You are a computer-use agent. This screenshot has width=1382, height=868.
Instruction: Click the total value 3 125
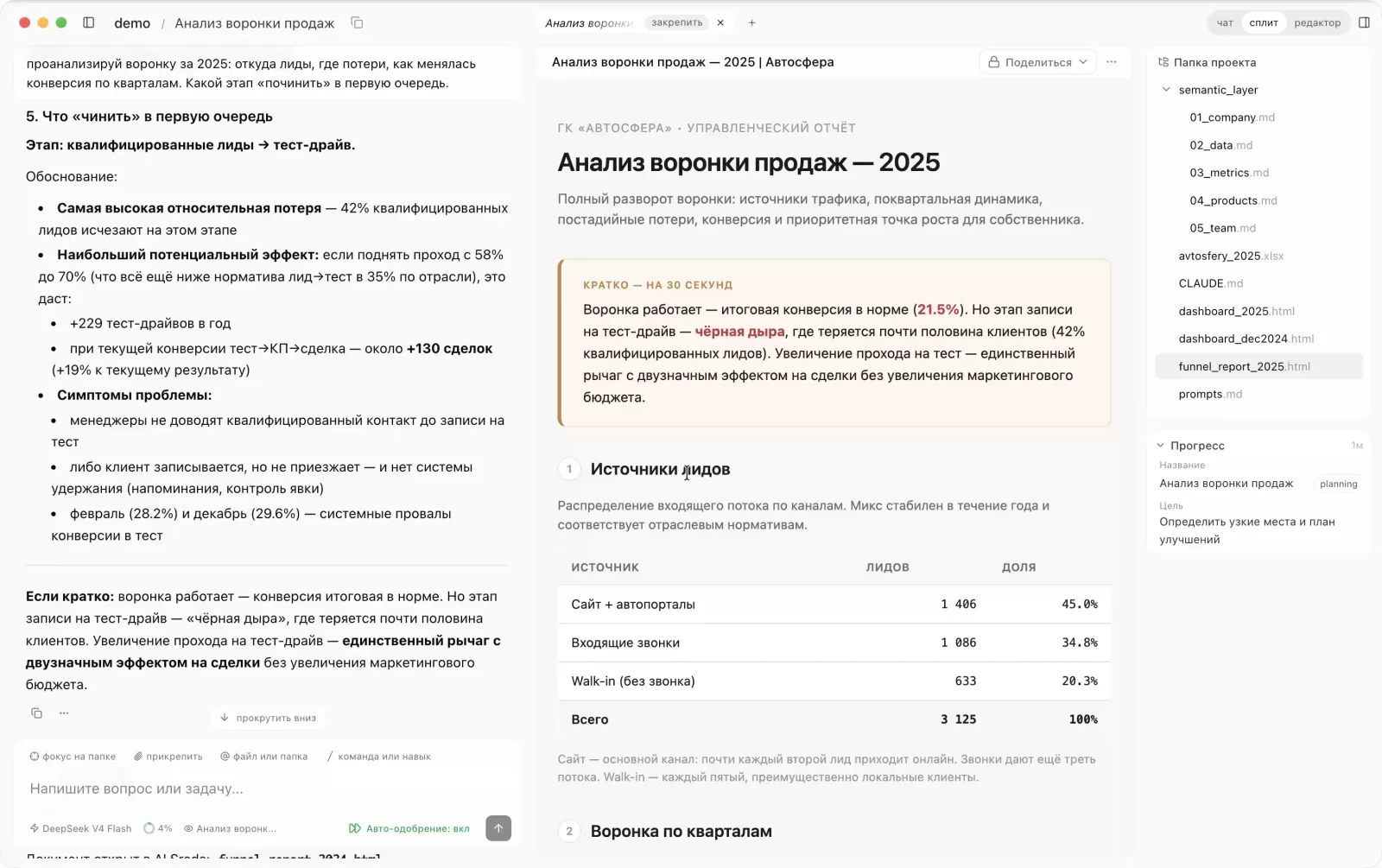pyautogui.click(x=958, y=719)
